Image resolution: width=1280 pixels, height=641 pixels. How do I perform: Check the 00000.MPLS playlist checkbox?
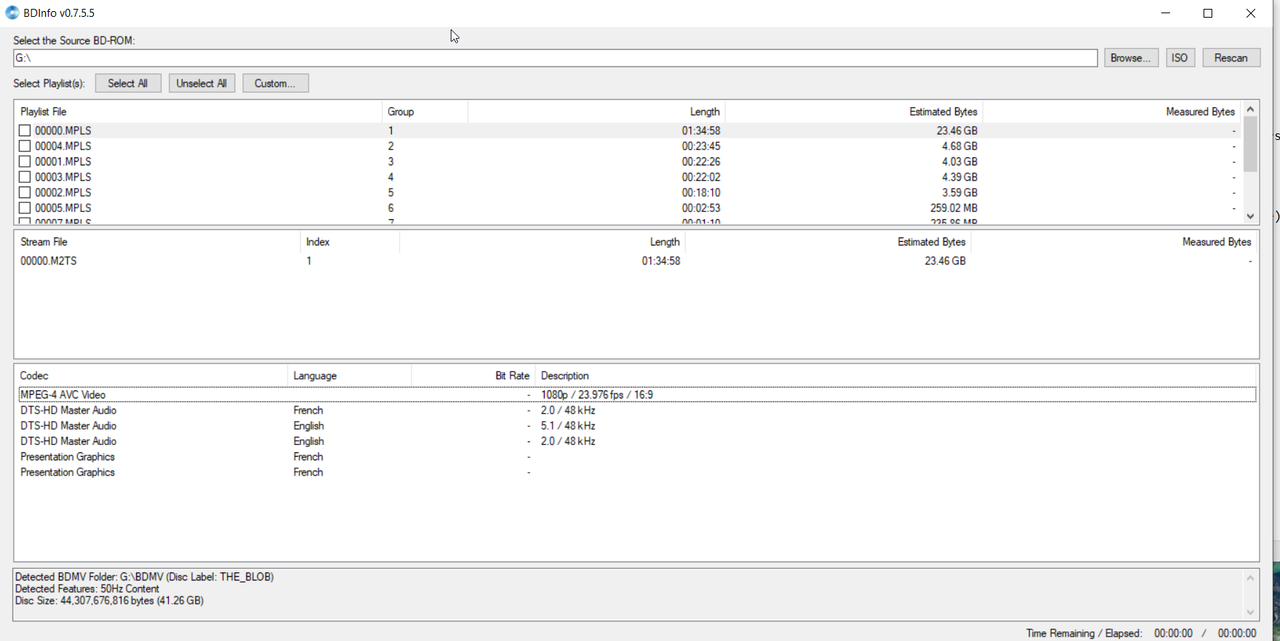point(25,131)
